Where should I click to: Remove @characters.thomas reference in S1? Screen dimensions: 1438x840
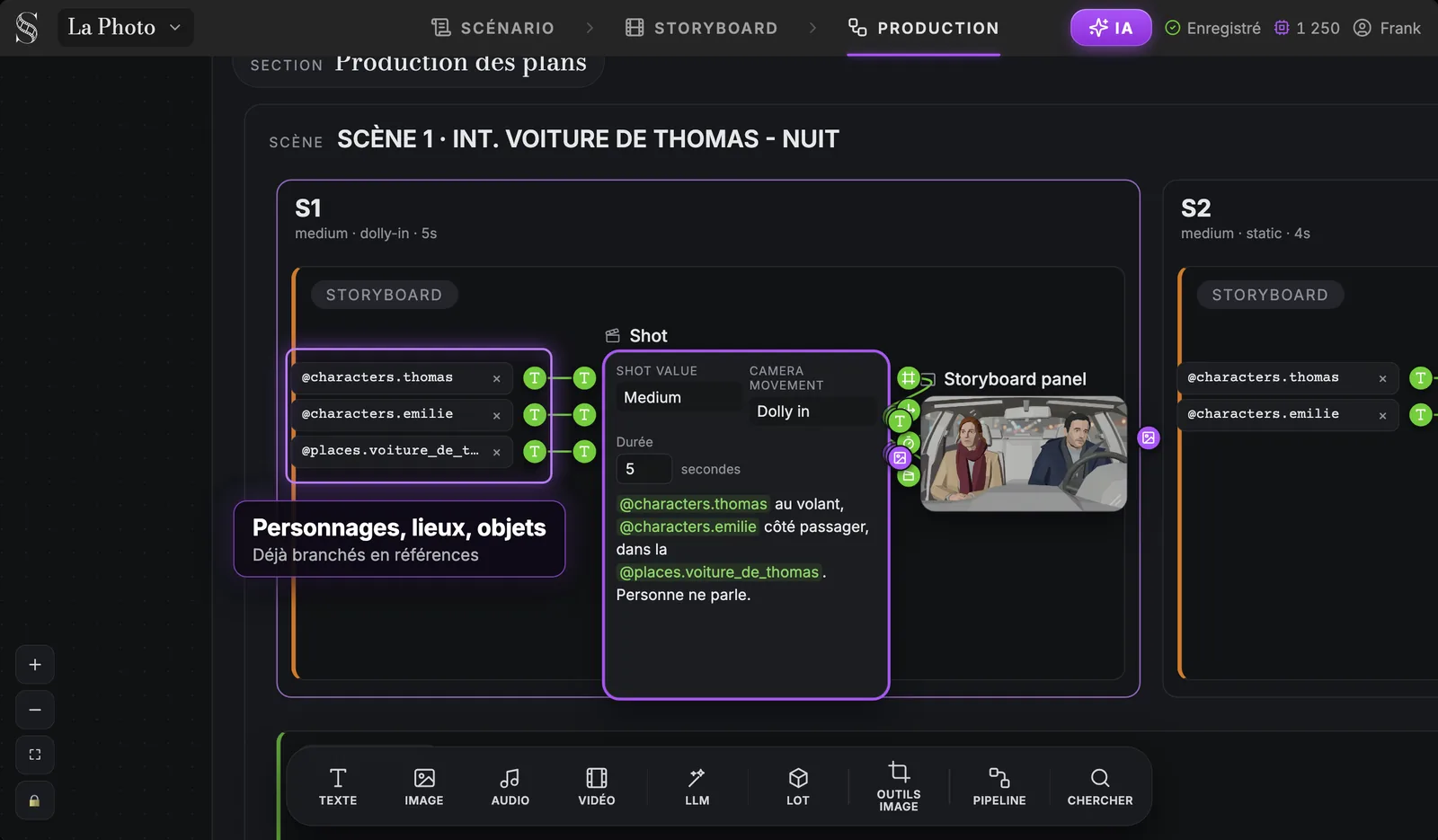[x=496, y=378]
